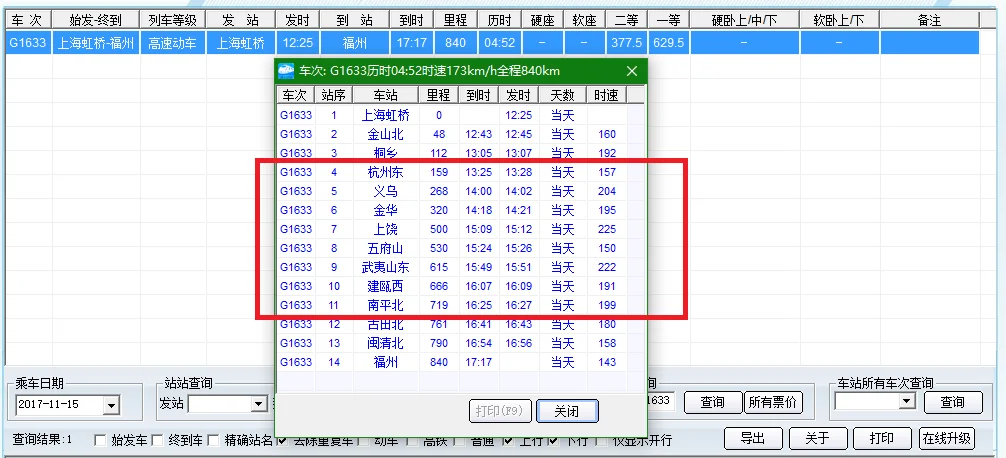Image resolution: width=1006 pixels, height=458 pixels.
Task: Click the 天数 column header in dialog
Action: point(563,96)
